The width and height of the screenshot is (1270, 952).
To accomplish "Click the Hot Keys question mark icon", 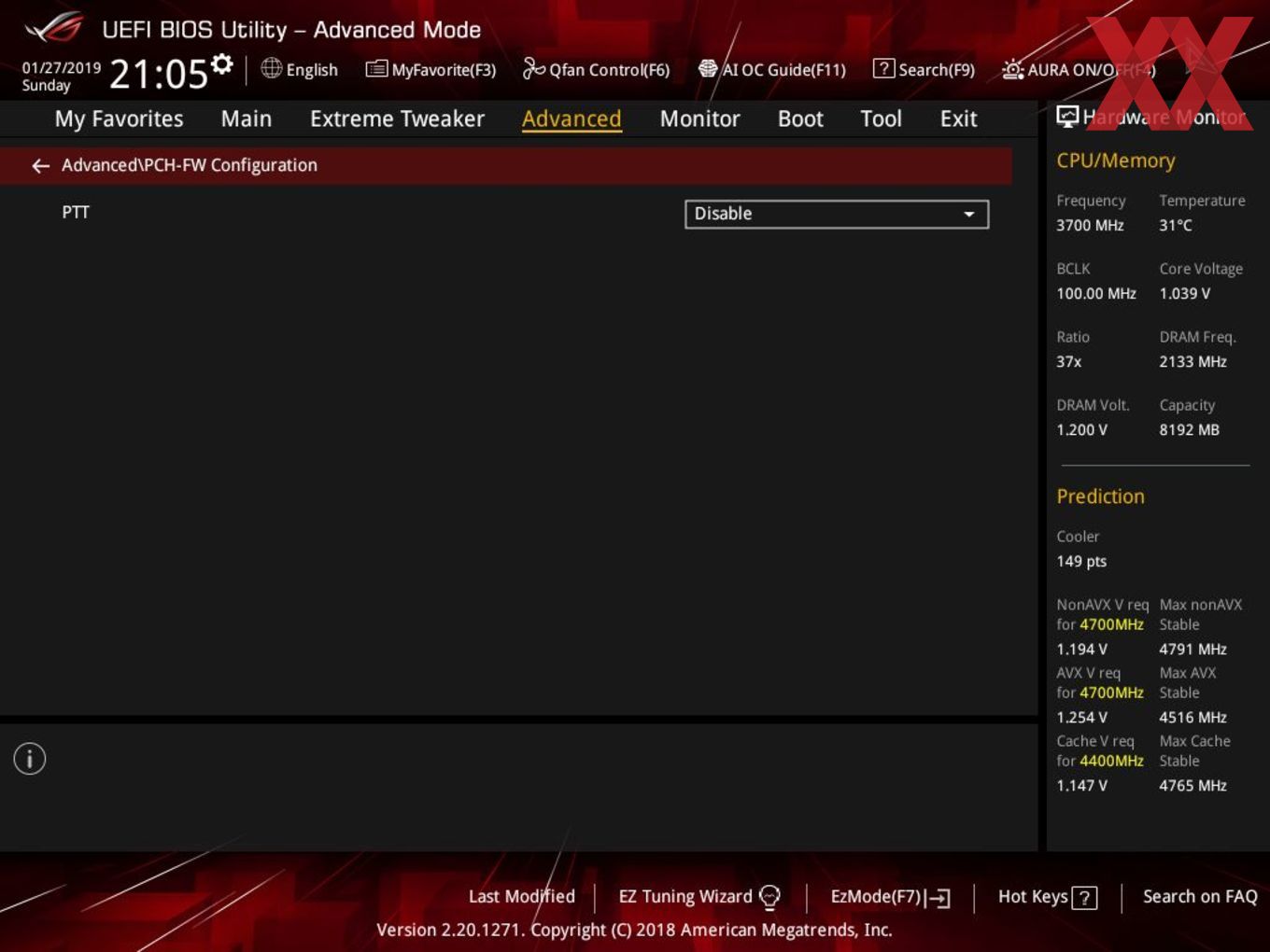I will point(1084,898).
